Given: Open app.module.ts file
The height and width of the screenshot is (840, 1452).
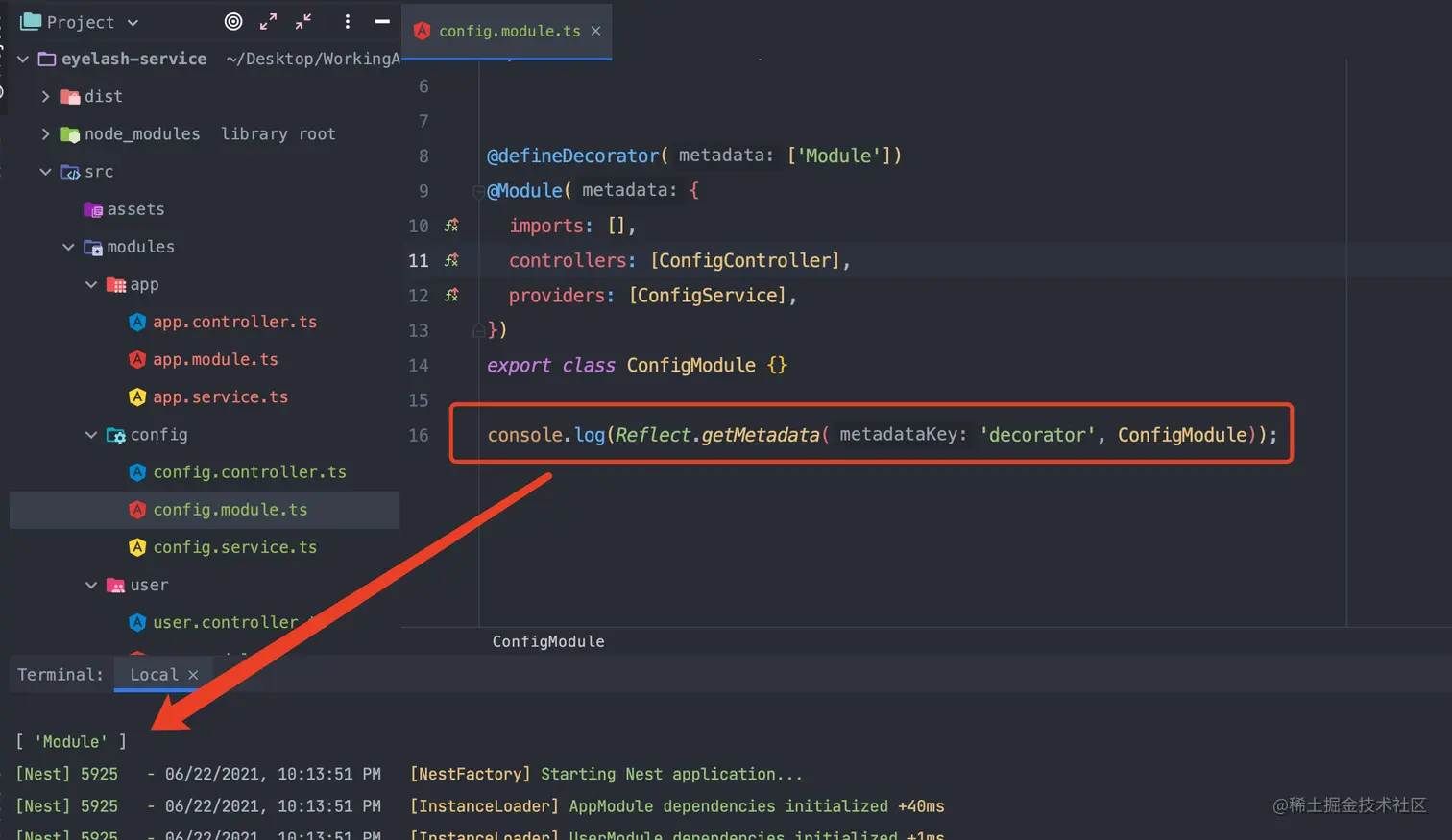Looking at the screenshot, I should [215, 359].
